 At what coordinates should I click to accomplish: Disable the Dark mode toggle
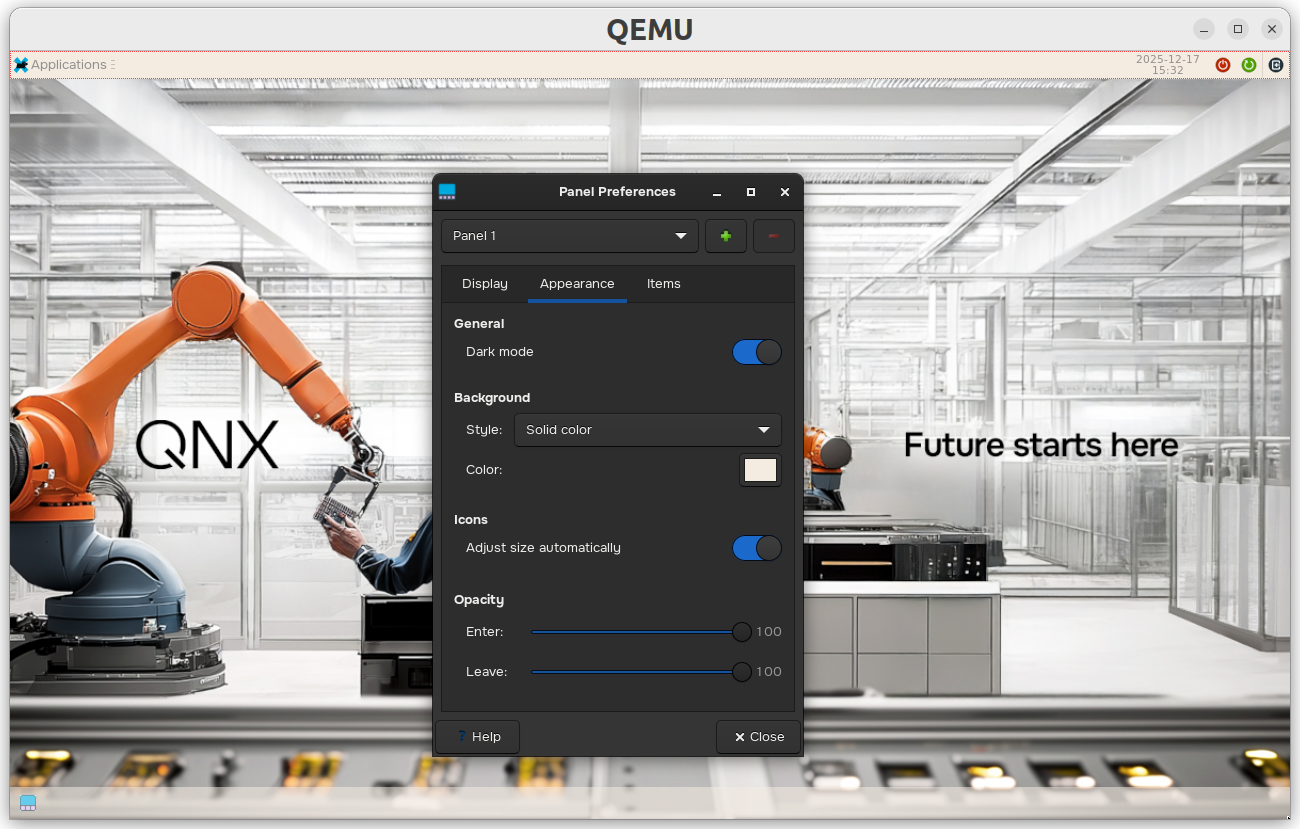[x=756, y=352]
